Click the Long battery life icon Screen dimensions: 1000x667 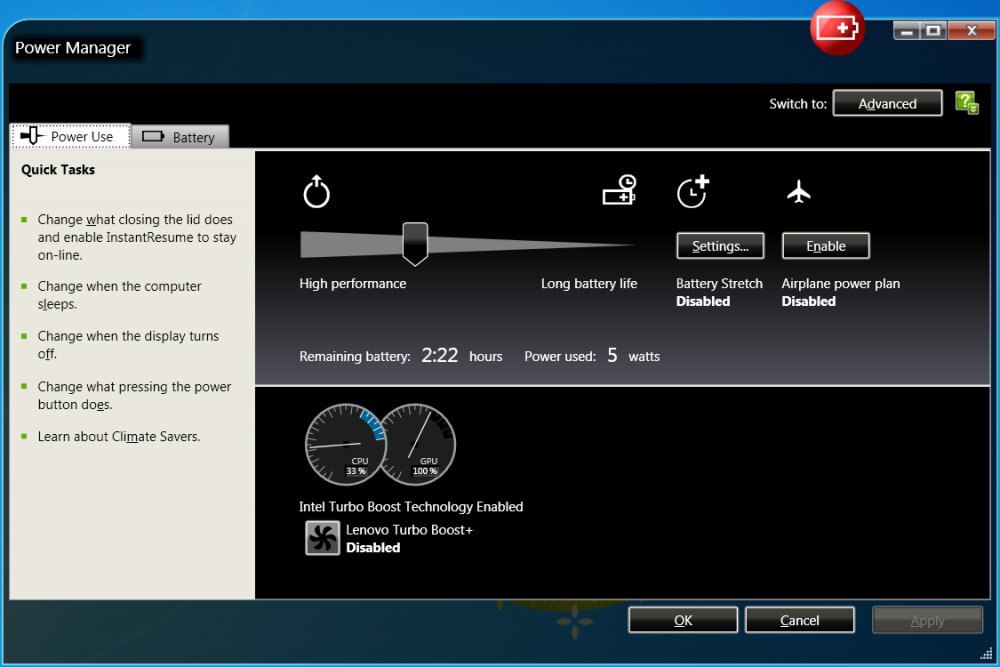pyautogui.click(x=620, y=191)
